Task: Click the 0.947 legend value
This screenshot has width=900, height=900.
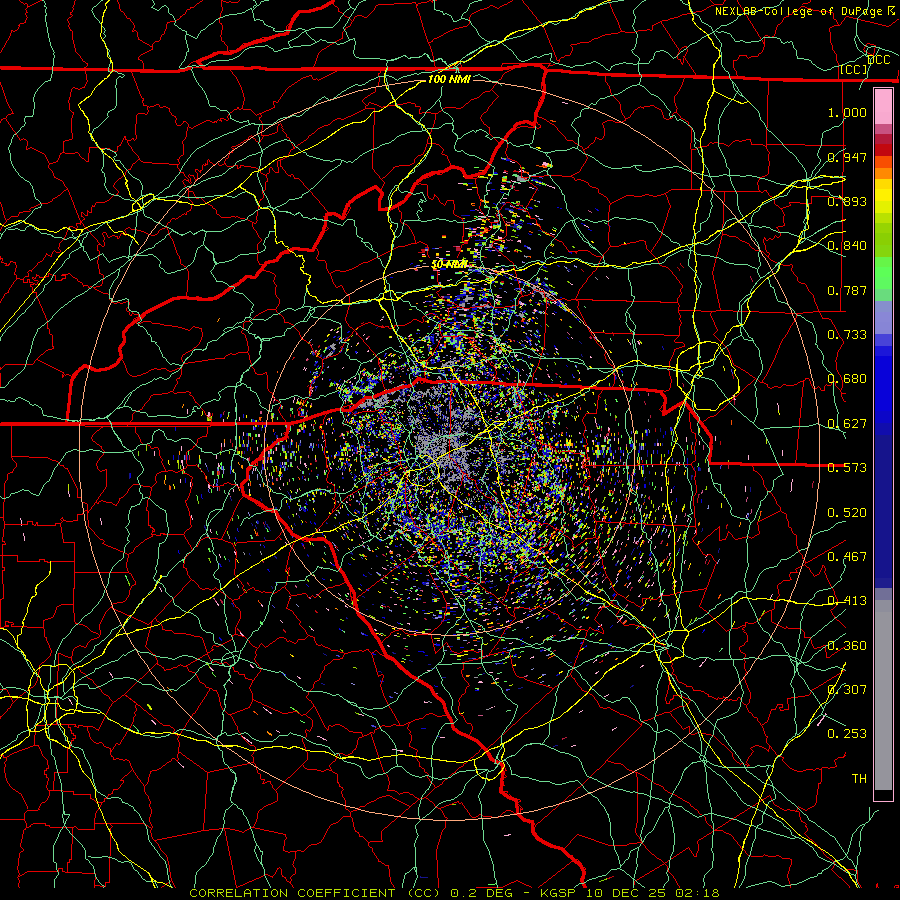Action: (x=847, y=157)
